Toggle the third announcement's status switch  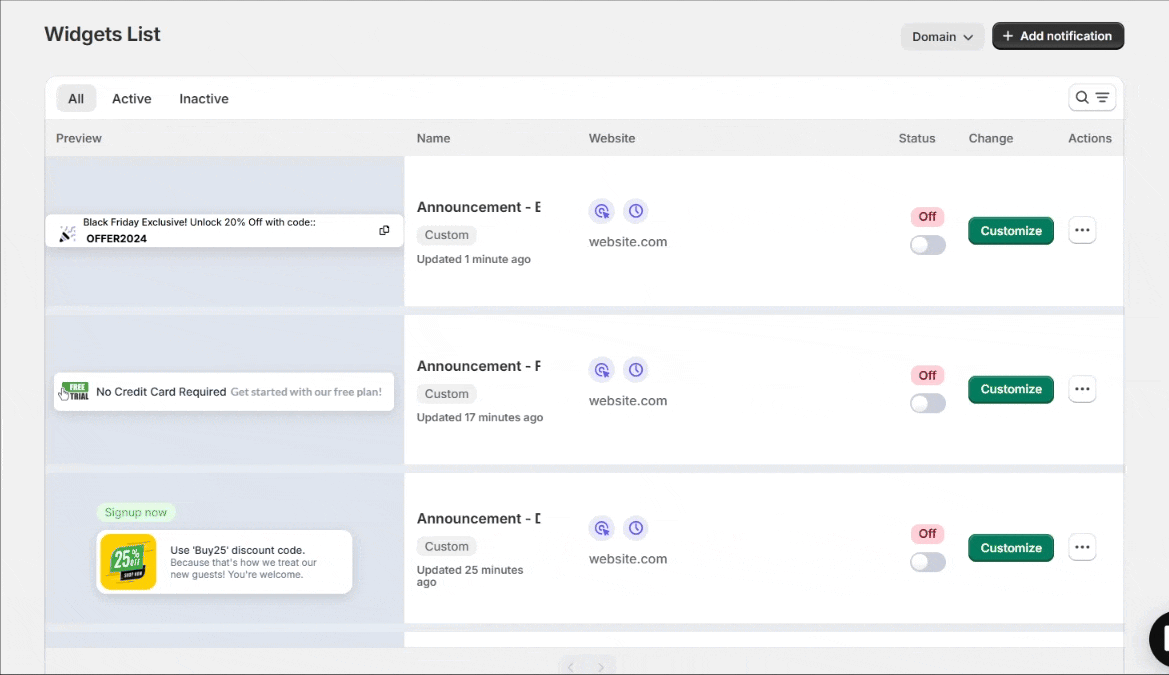click(927, 562)
